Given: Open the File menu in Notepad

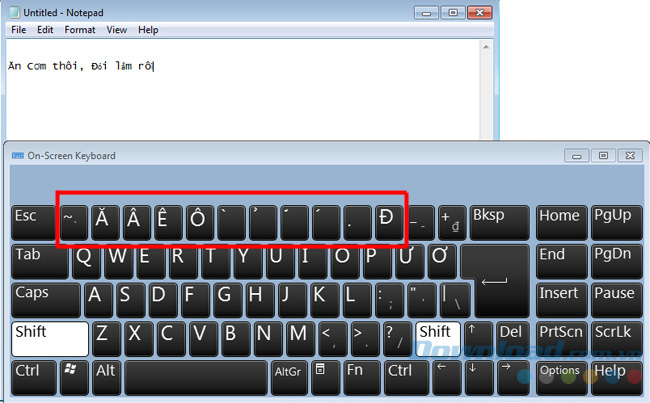Looking at the screenshot, I should pyautogui.click(x=18, y=30).
